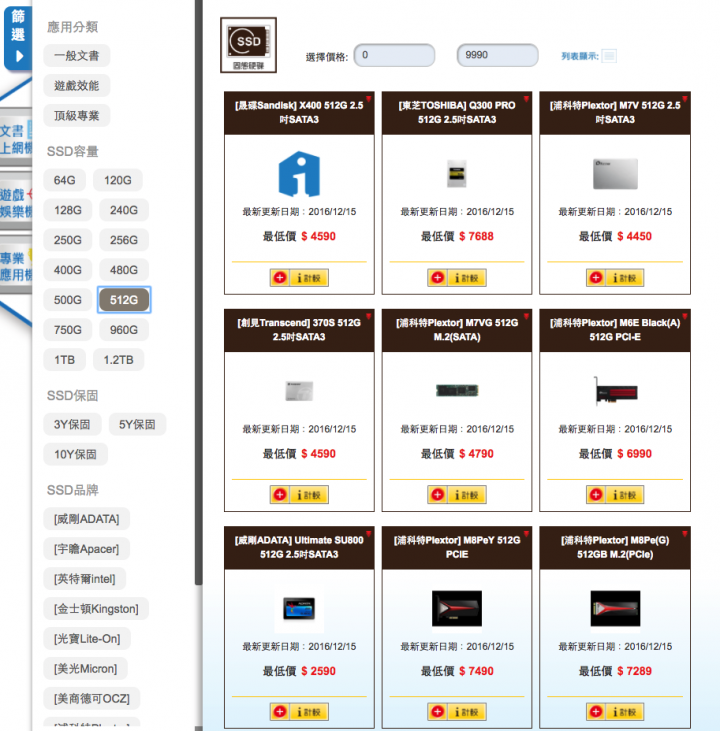Filter by 240G capacity
The width and height of the screenshot is (720, 731).
click(124, 210)
